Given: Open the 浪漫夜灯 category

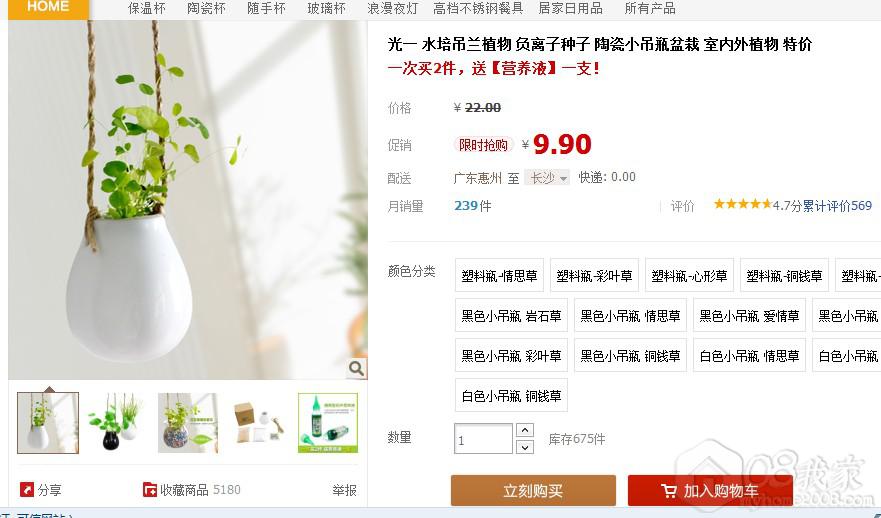Looking at the screenshot, I should 392,8.
